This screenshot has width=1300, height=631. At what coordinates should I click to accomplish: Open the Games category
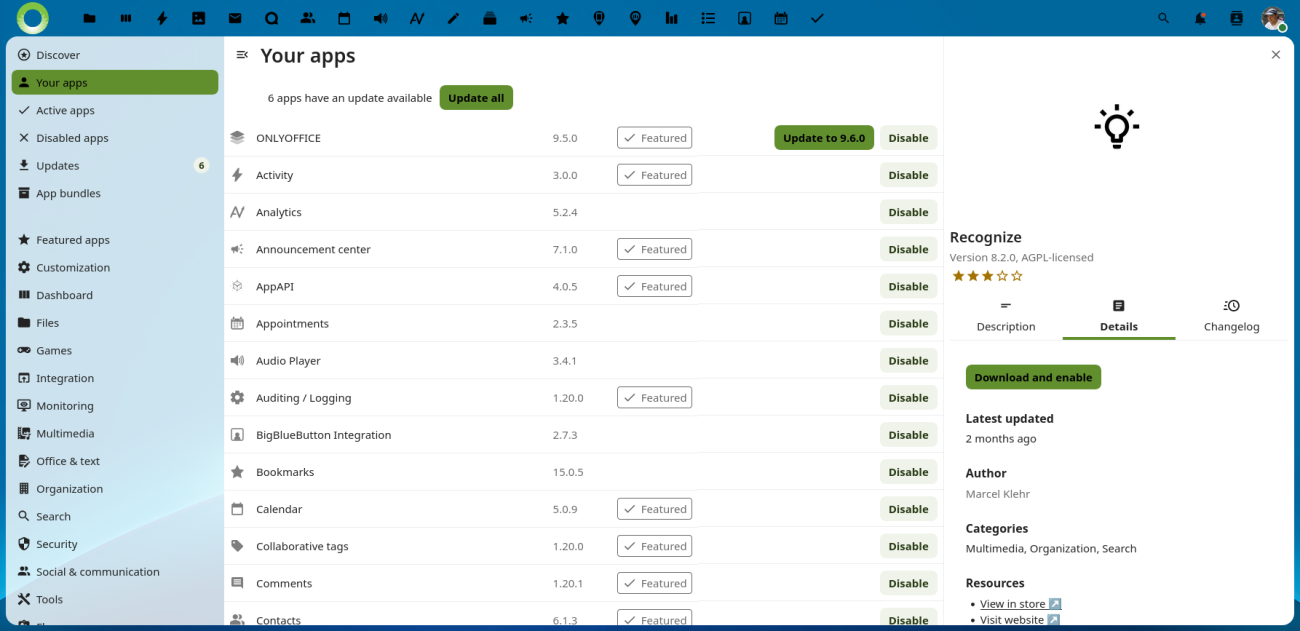click(115, 351)
